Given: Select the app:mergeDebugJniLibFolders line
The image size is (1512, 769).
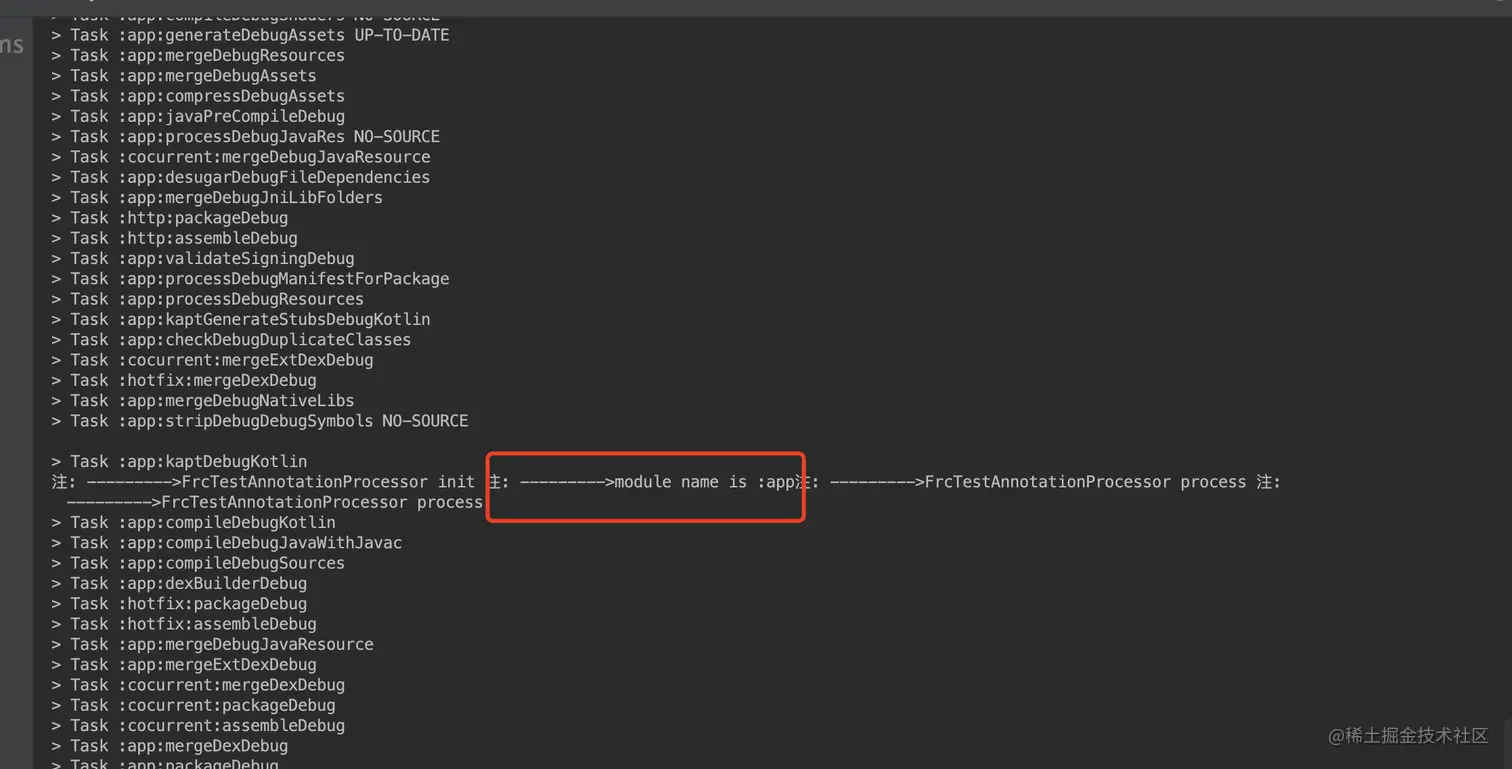Looking at the screenshot, I should (217, 197).
